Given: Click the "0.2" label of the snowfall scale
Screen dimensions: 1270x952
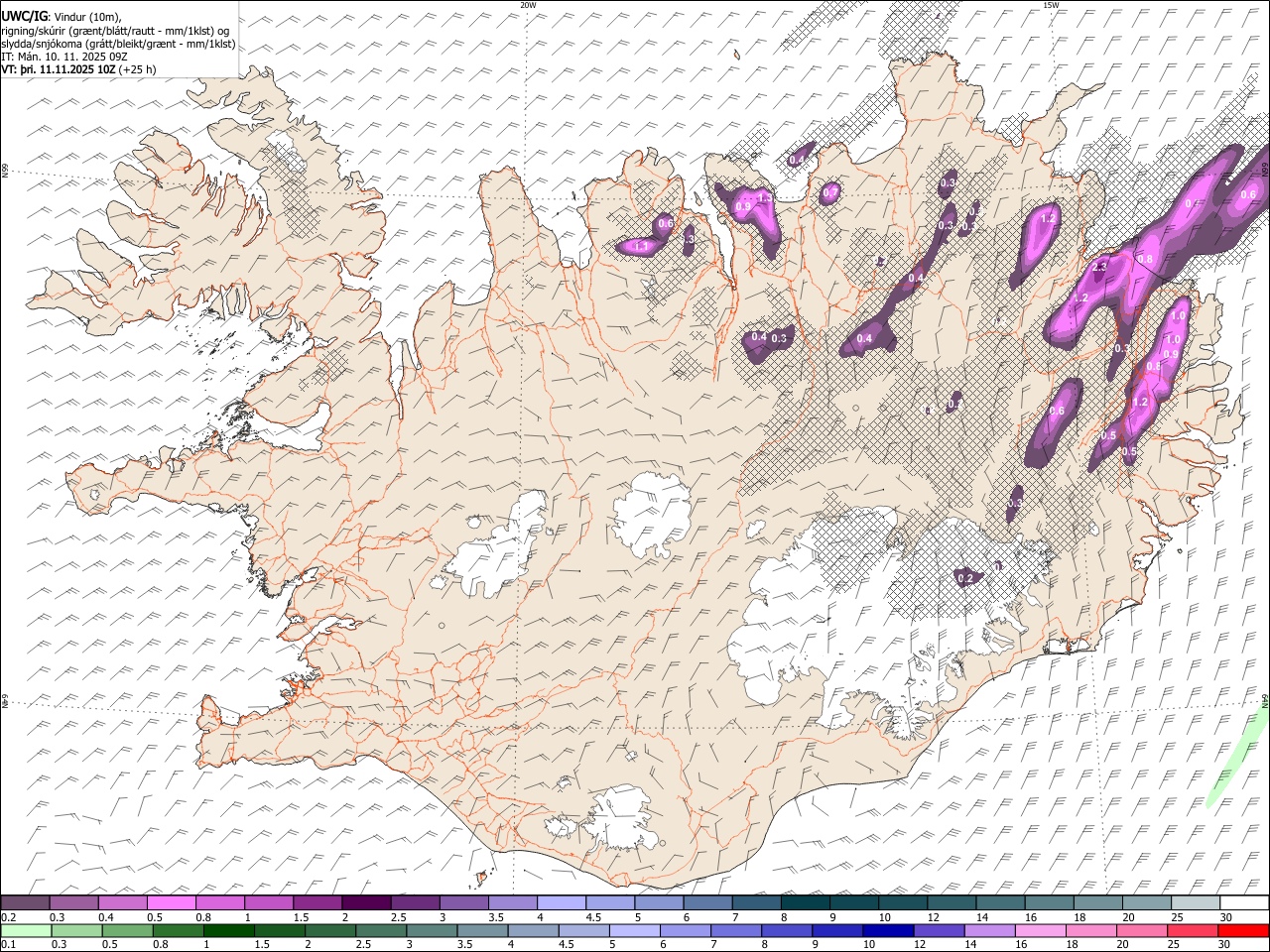Looking at the screenshot, I should 9,917.
